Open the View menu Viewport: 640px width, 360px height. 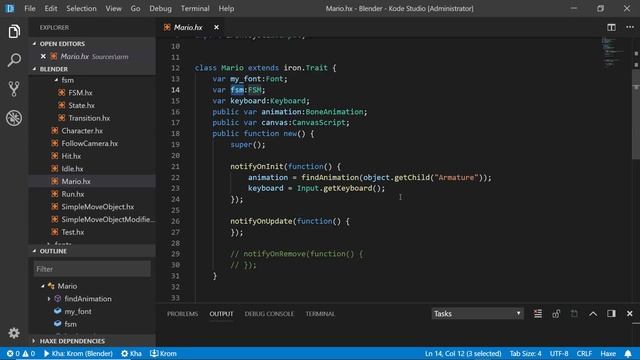[113, 8]
